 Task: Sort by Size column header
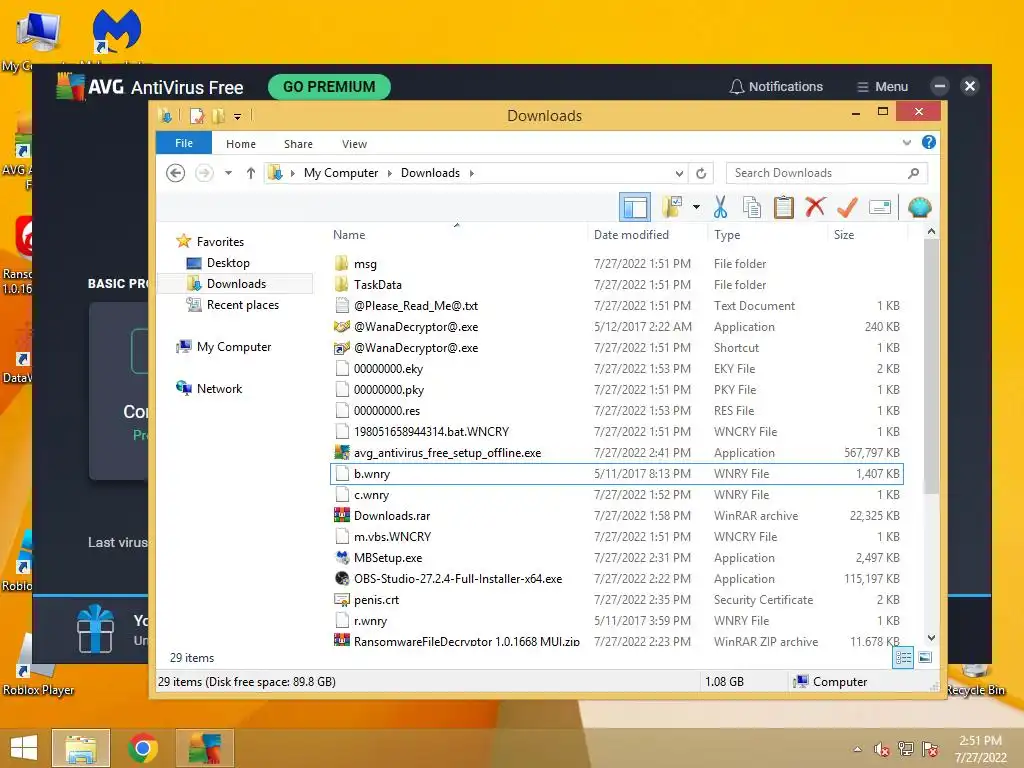[x=843, y=234]
